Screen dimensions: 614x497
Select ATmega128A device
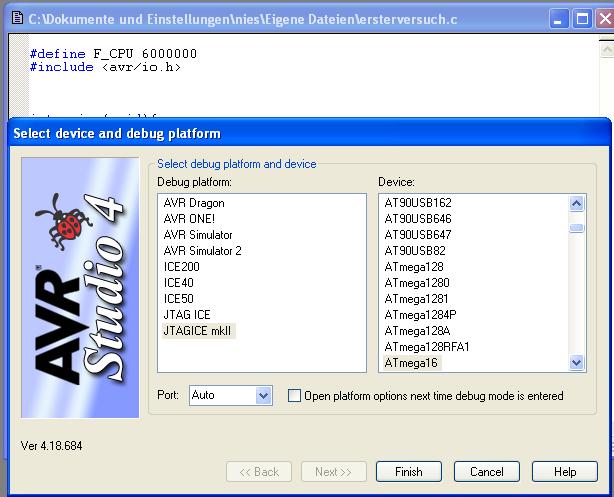point(417,331)
